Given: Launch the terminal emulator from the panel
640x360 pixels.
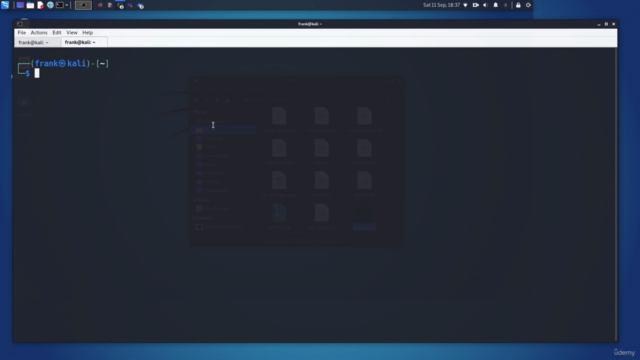Looking at the screenshot, I should click(60, 5).
